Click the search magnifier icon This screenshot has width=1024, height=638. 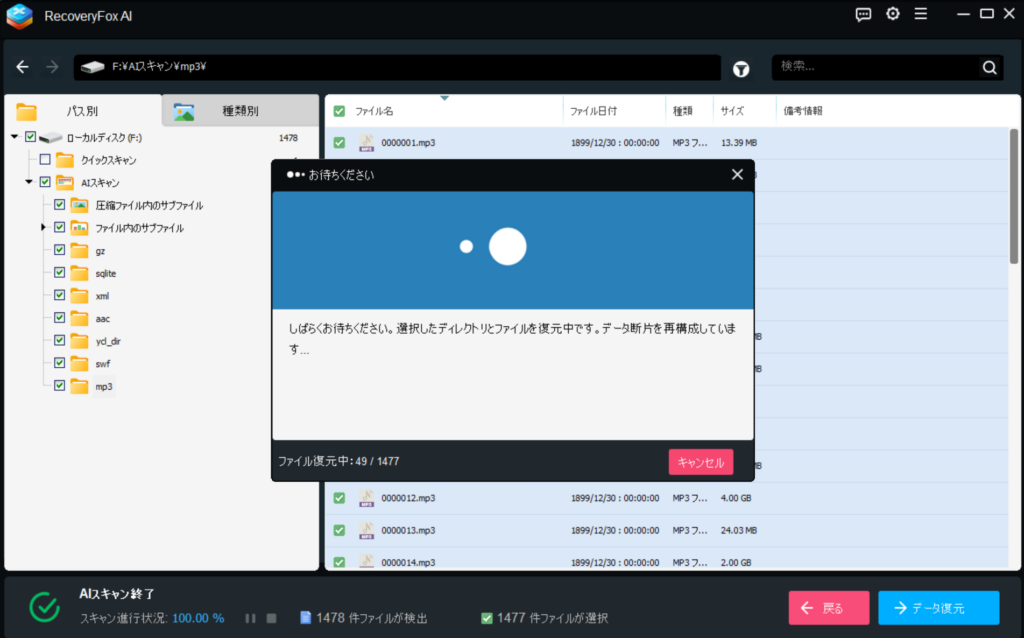[989, 68]
